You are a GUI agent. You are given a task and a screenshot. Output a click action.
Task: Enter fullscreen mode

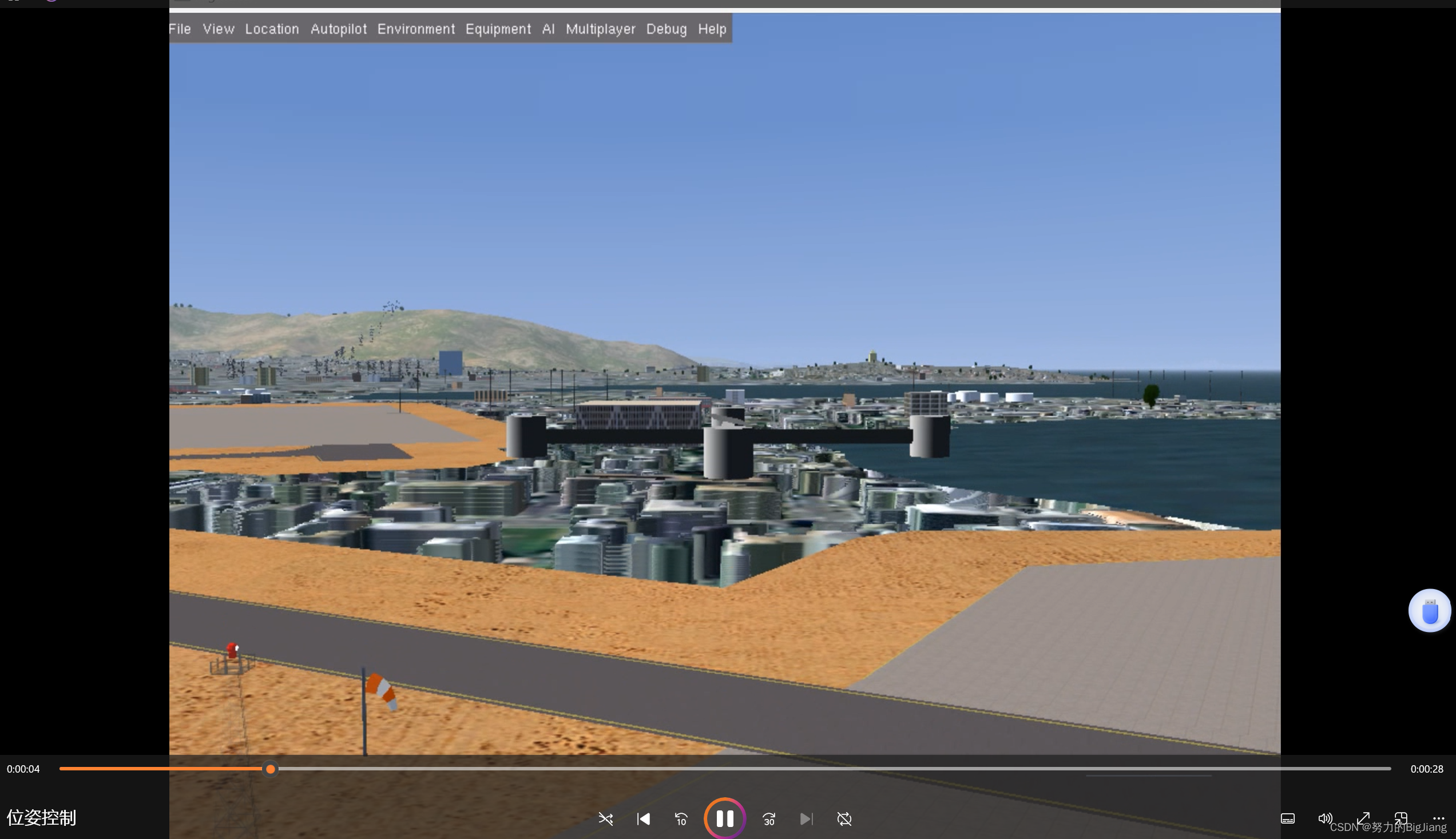click(x=1363, y=819)
